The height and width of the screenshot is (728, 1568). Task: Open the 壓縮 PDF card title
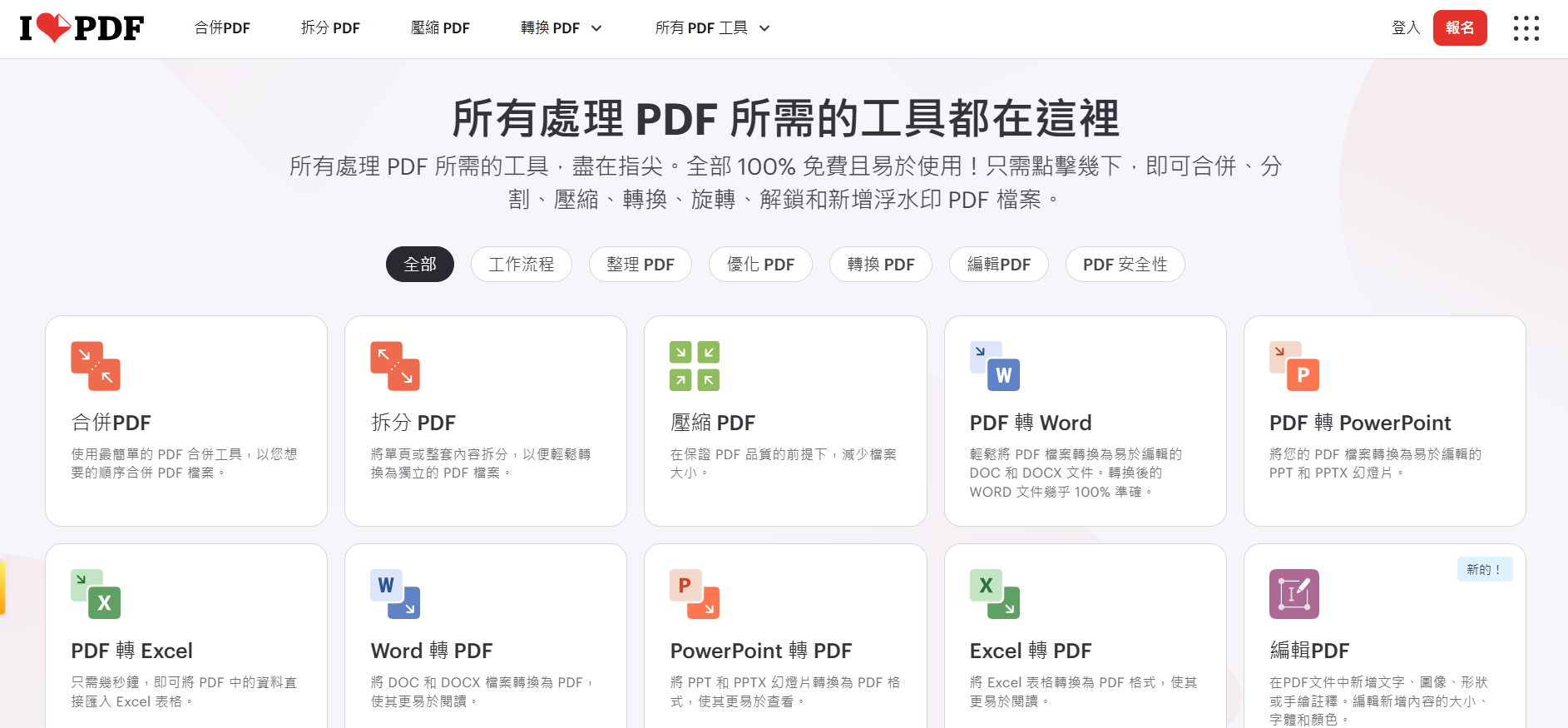tap(713, 423)
